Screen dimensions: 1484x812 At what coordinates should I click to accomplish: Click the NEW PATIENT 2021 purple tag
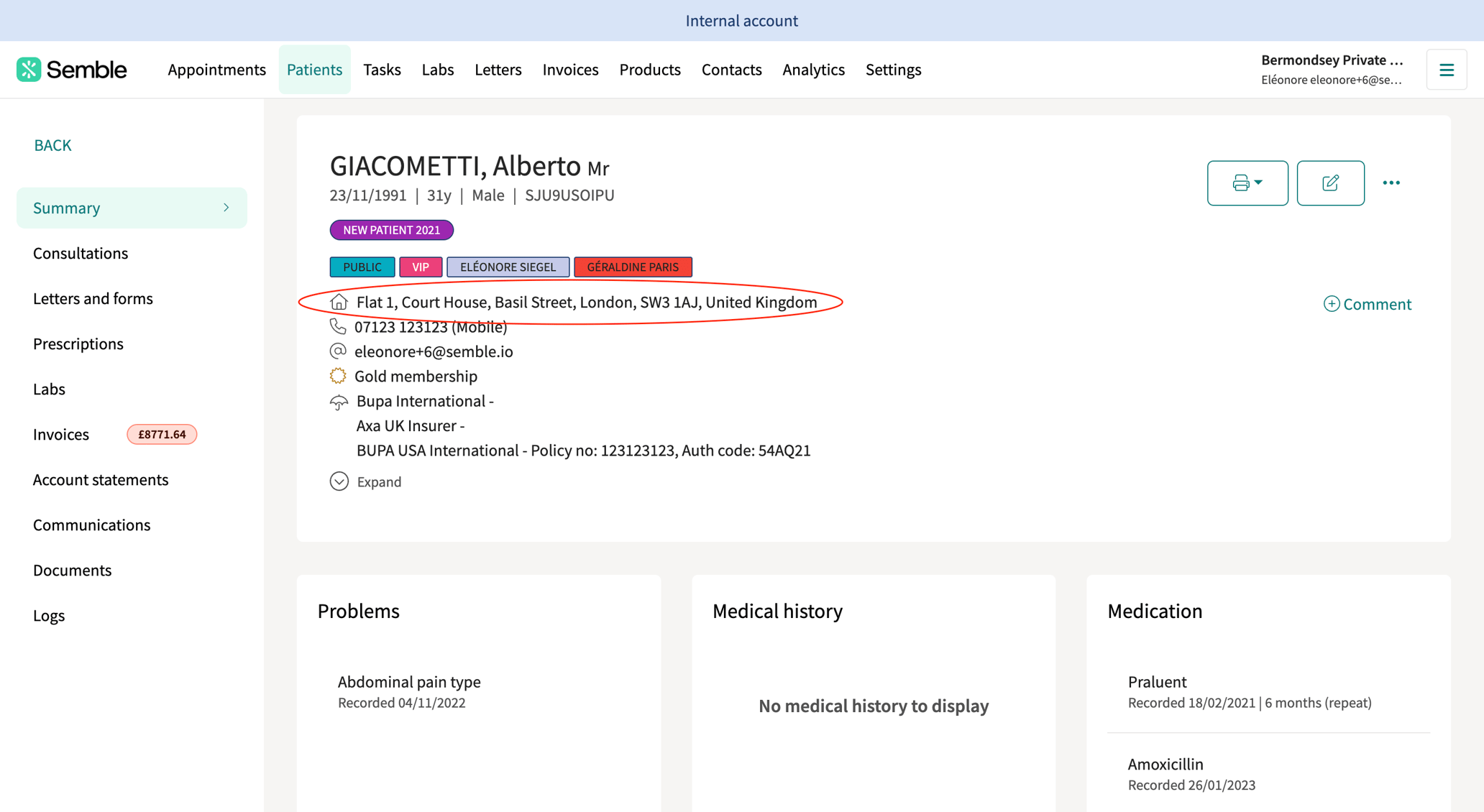click(x=391, y=230)
